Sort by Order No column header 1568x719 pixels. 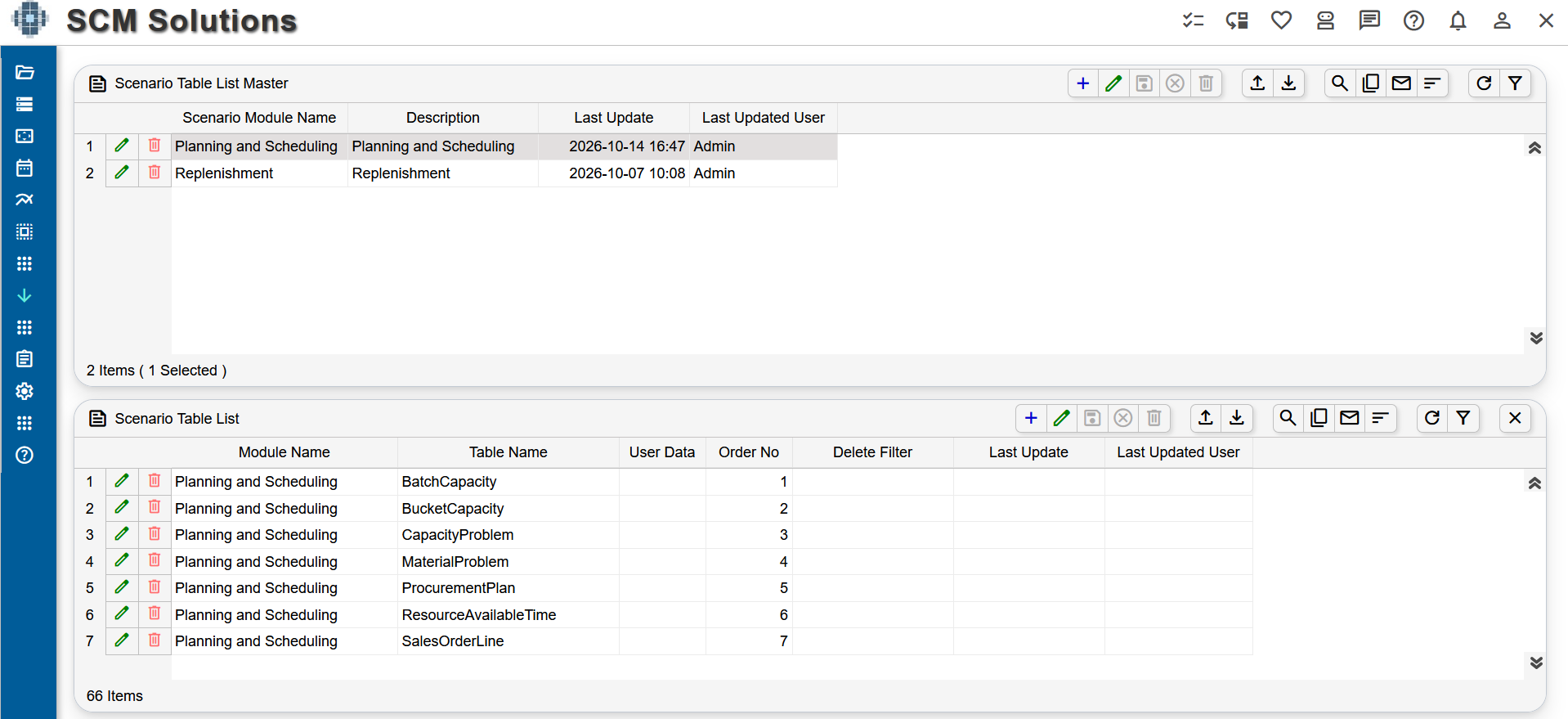tap(749, 452)
